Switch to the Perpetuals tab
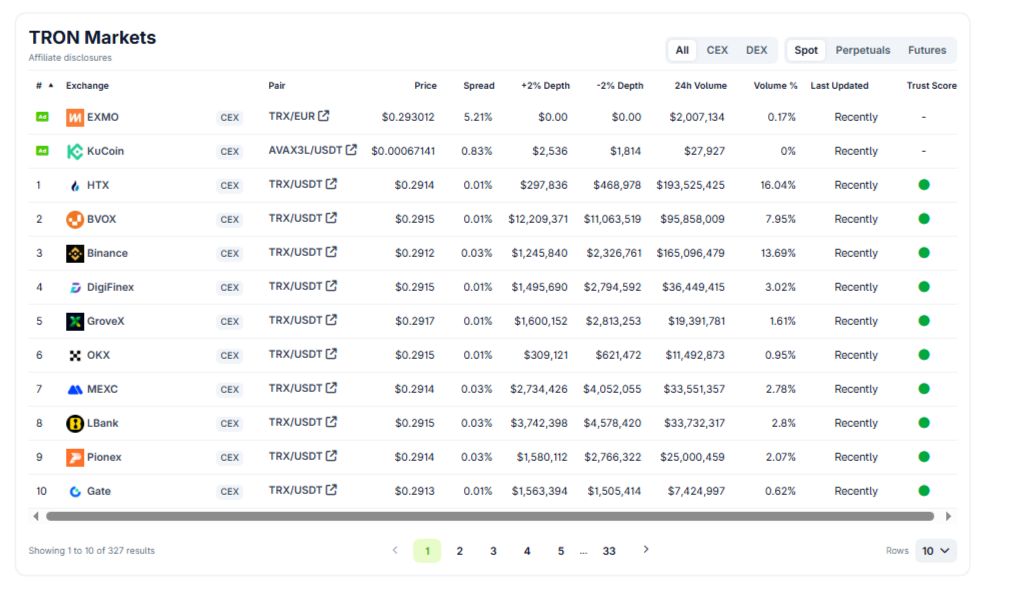 coord(862,50)
